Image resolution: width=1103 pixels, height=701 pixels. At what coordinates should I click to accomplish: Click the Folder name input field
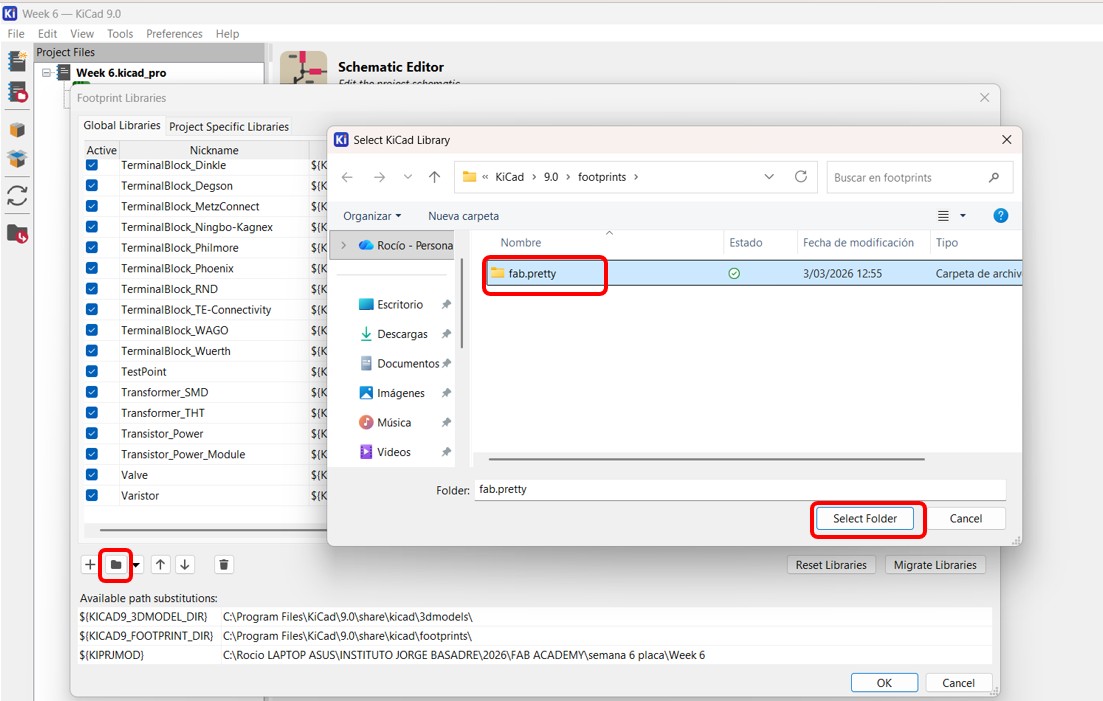[x=740, y=489]
